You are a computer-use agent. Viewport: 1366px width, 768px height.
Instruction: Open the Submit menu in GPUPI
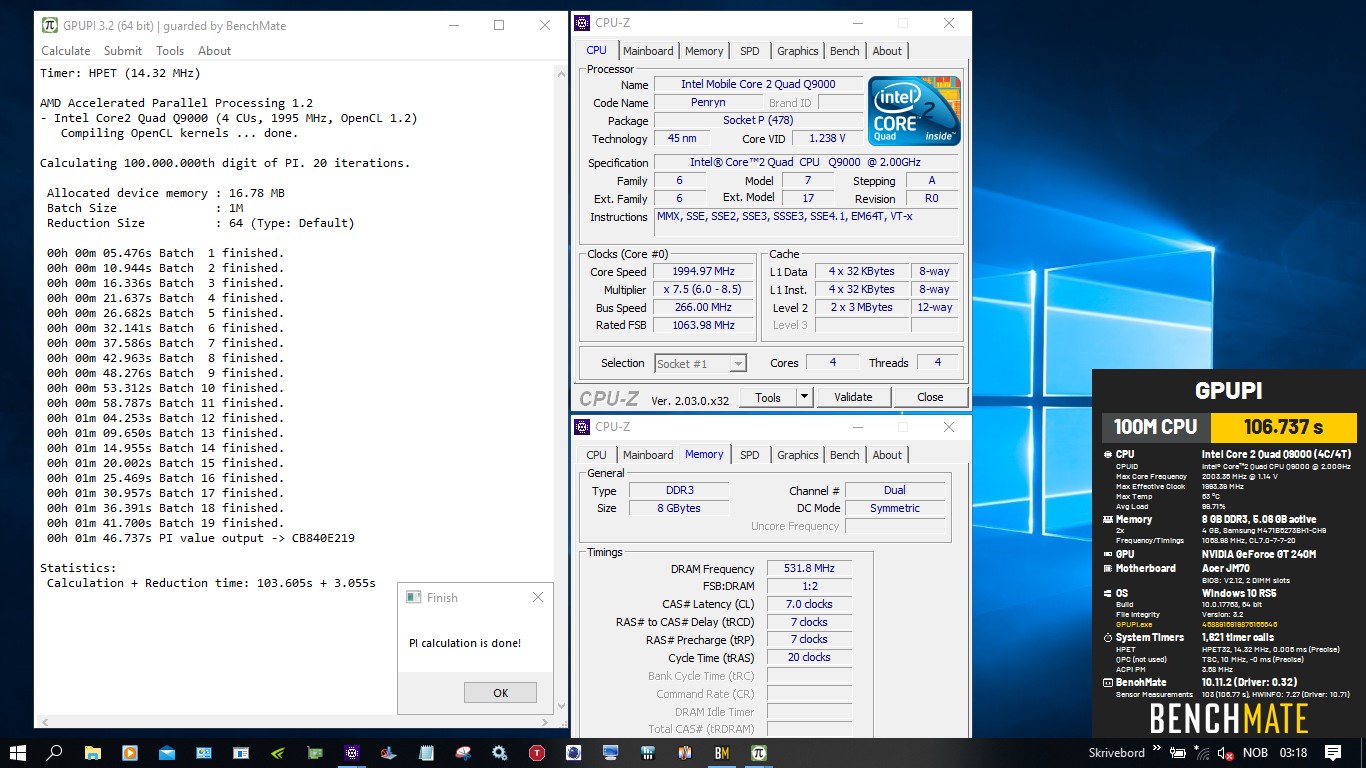(x=122, y=50)
